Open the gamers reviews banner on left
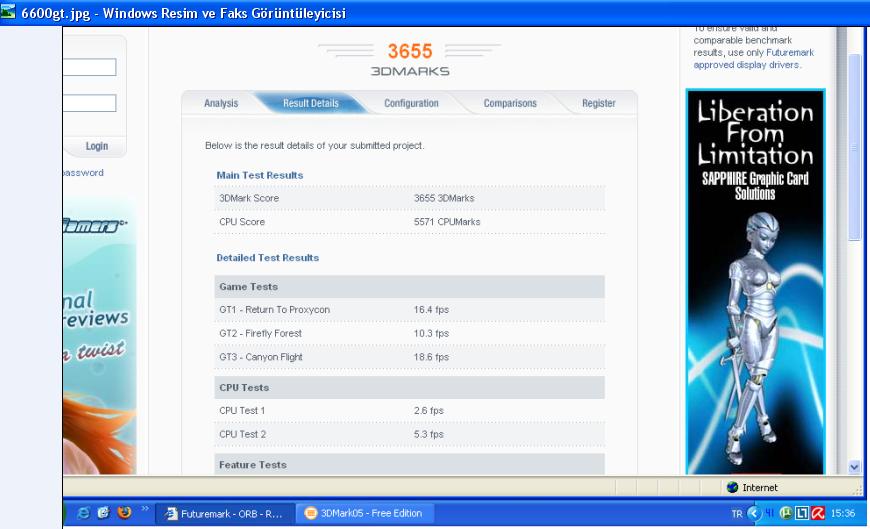The height and width of the screenshot is (529, 870). pos(99,336)
